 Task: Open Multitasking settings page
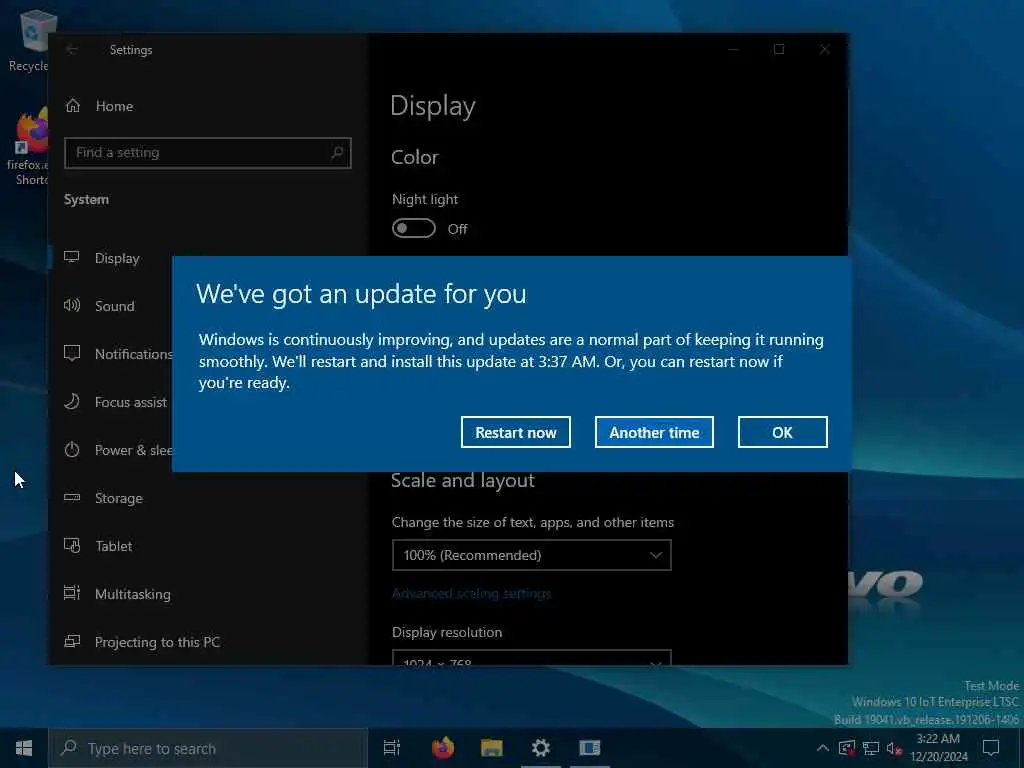coord(133,594)
